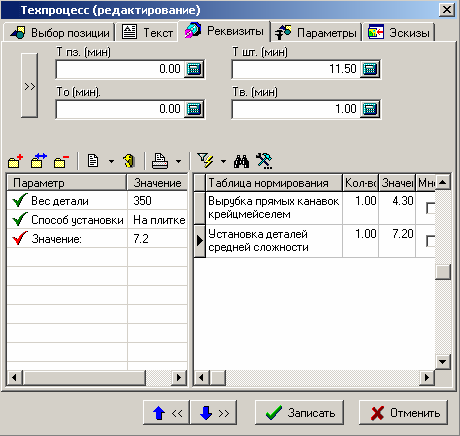The image size is (460, 436).
Task: Open calculator for Т шт. field
Action: click(x=370, y=69)
